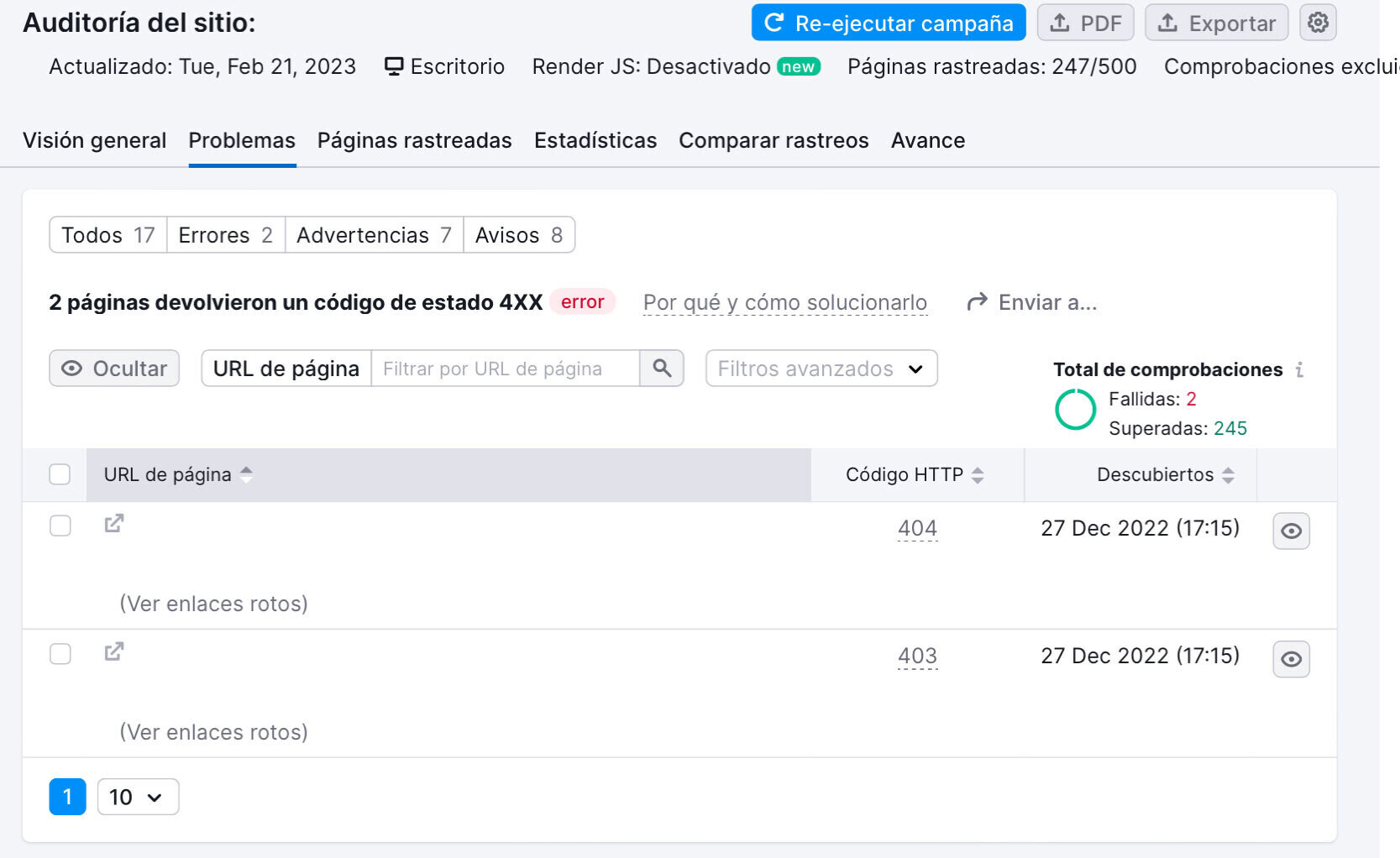Open the audit settings gear
1400x858 pixels.
[1317, 23]
